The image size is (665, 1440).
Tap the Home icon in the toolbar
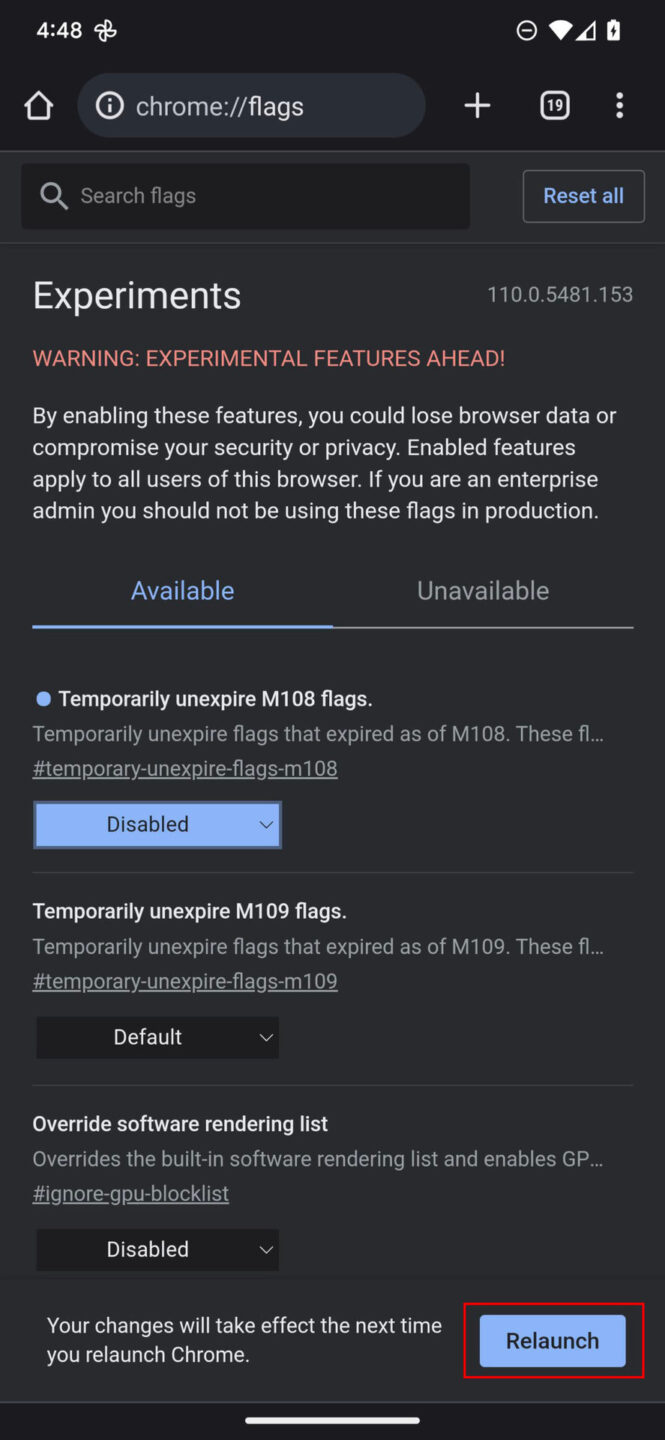[x=38, y=105]
